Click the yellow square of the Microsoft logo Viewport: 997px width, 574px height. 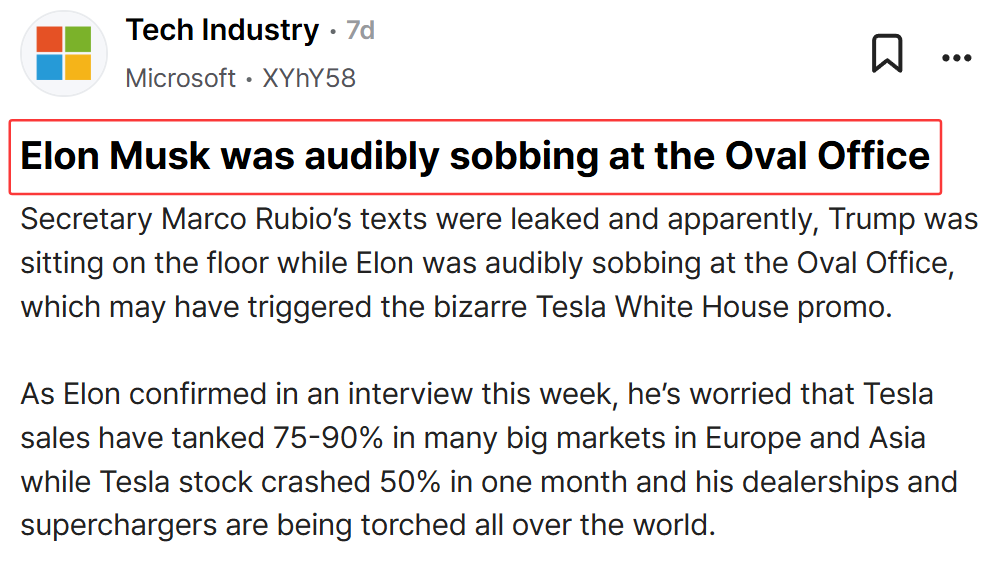tap(78, 67)
